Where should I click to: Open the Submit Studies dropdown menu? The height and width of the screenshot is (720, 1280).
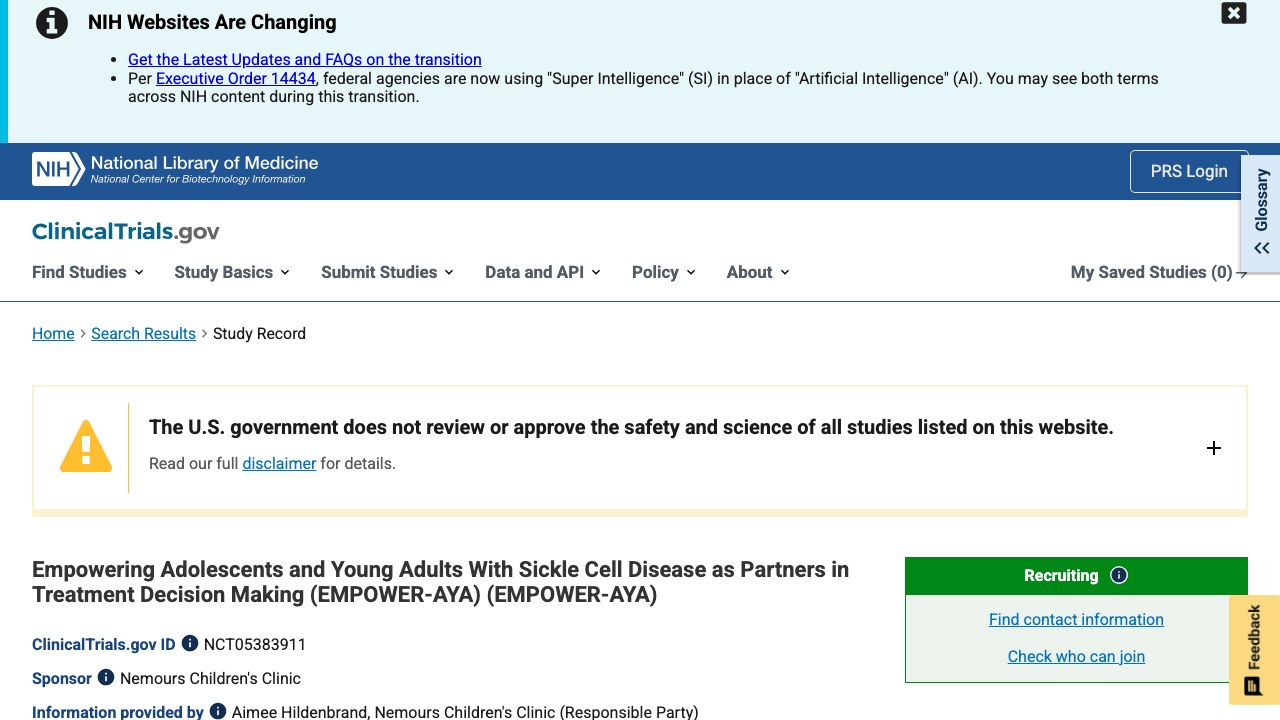388,272
